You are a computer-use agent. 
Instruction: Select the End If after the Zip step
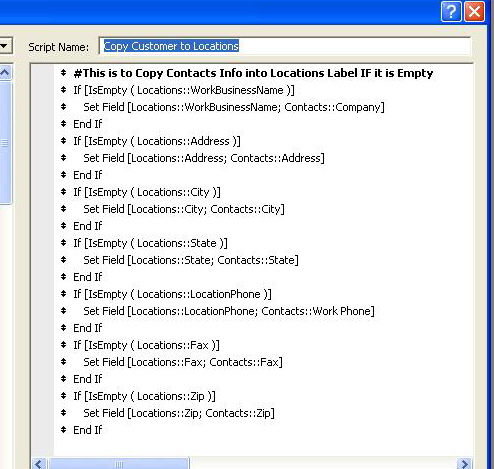coord(88,430)
